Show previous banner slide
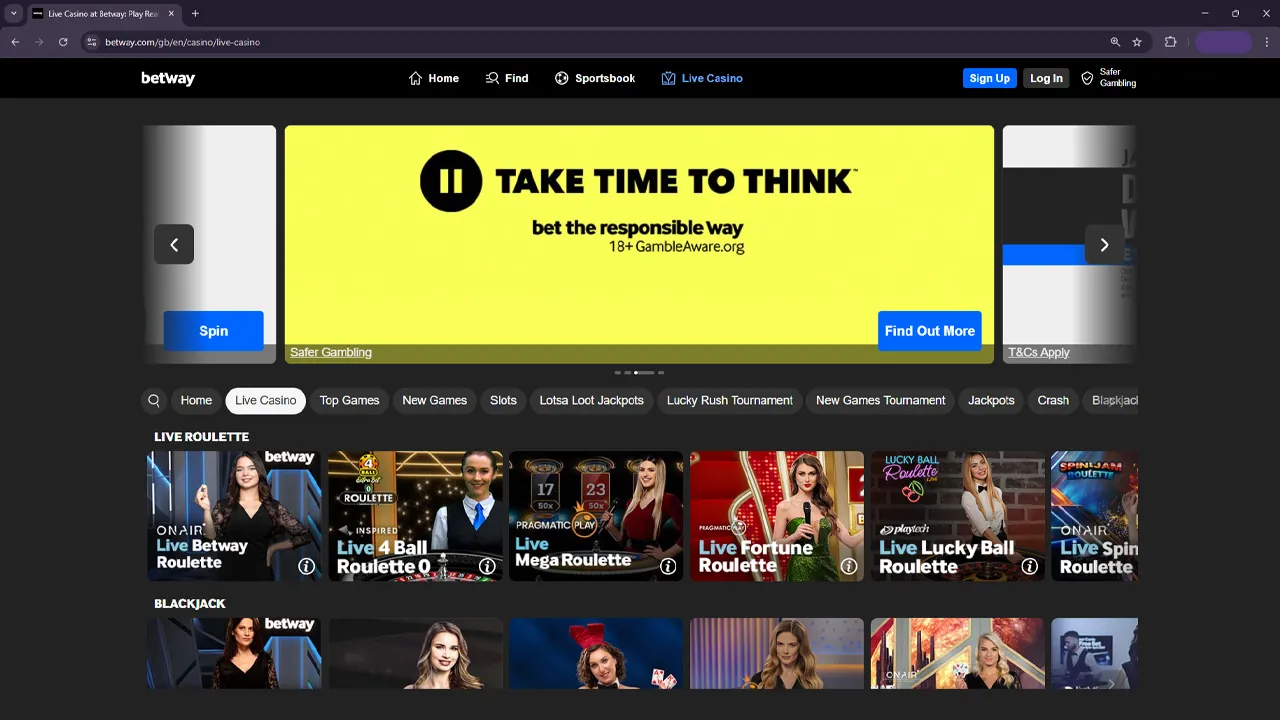This screenshot has height=720, width=1280. click(x=174, y=245)
